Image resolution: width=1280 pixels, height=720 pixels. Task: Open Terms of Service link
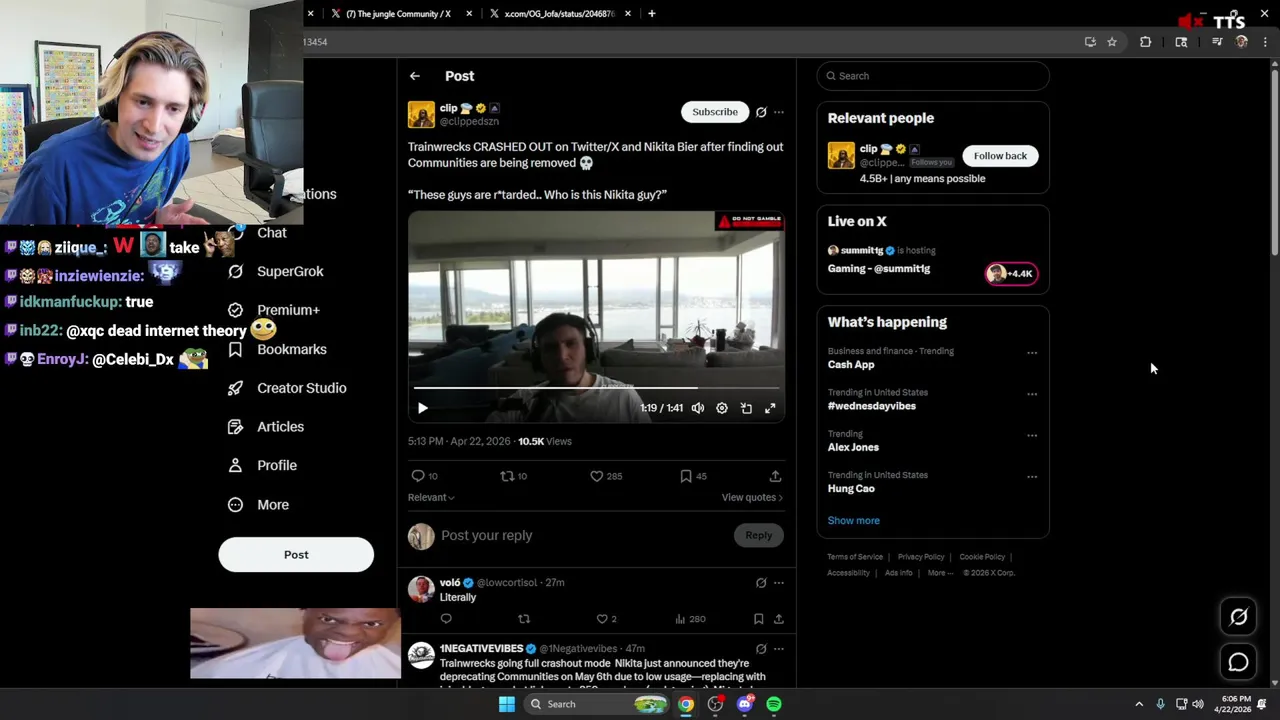(855, 557)
